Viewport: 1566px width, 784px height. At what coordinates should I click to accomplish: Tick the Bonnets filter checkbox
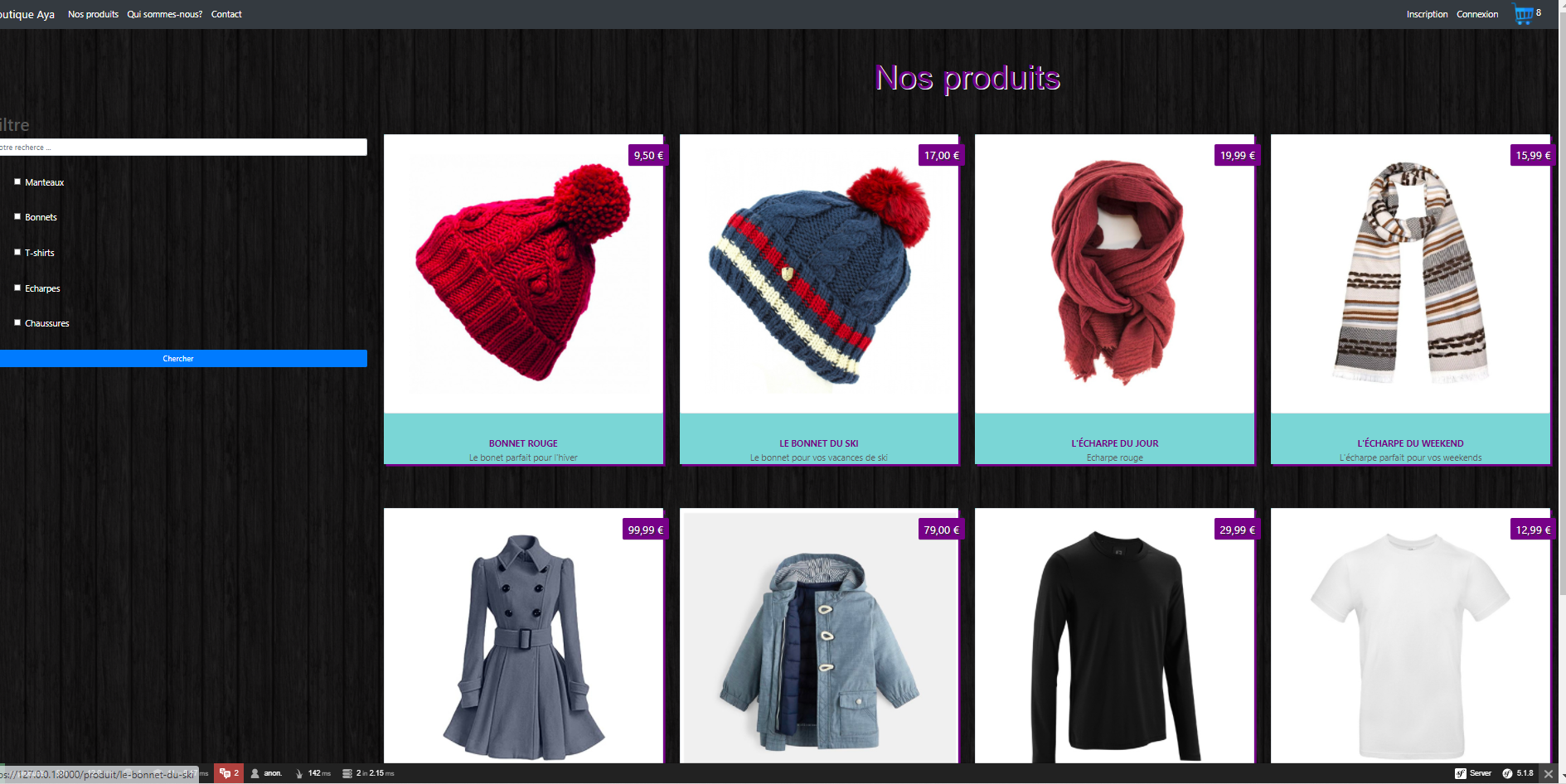(x=17, y=216)
